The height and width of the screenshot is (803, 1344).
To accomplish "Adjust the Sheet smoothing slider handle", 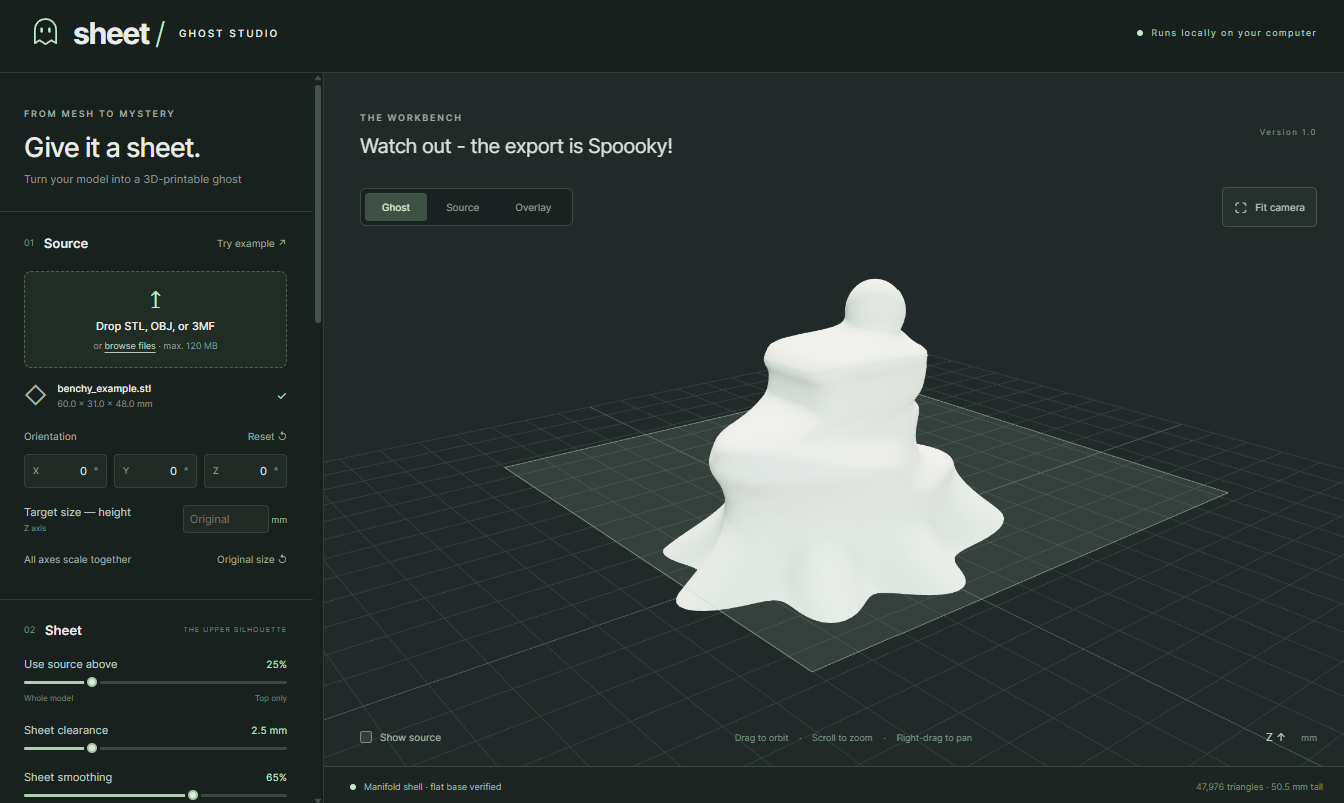I will click(x=193, y=795).
